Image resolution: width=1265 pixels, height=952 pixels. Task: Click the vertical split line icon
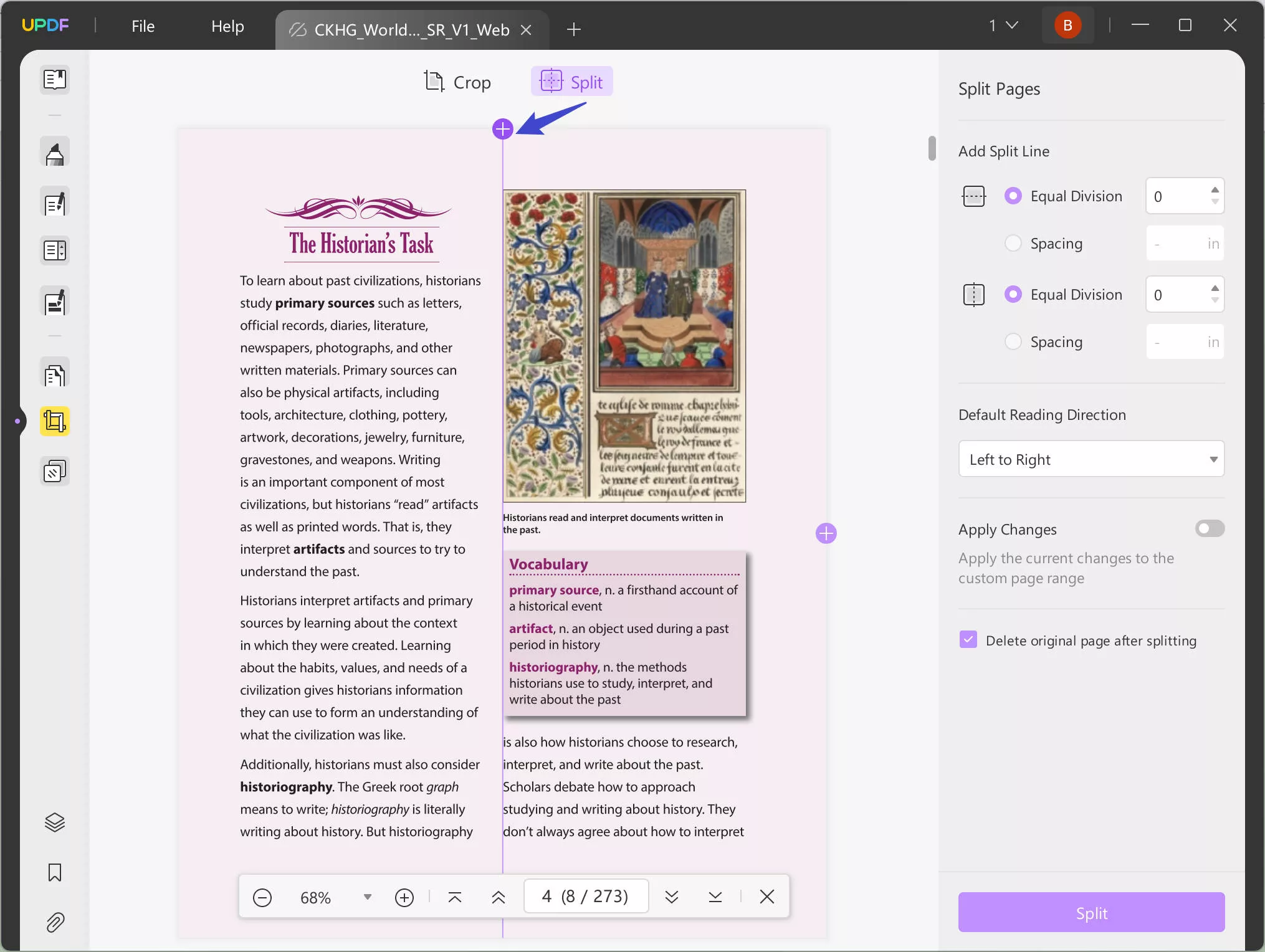pyautogui.click(x=973, y=295)
